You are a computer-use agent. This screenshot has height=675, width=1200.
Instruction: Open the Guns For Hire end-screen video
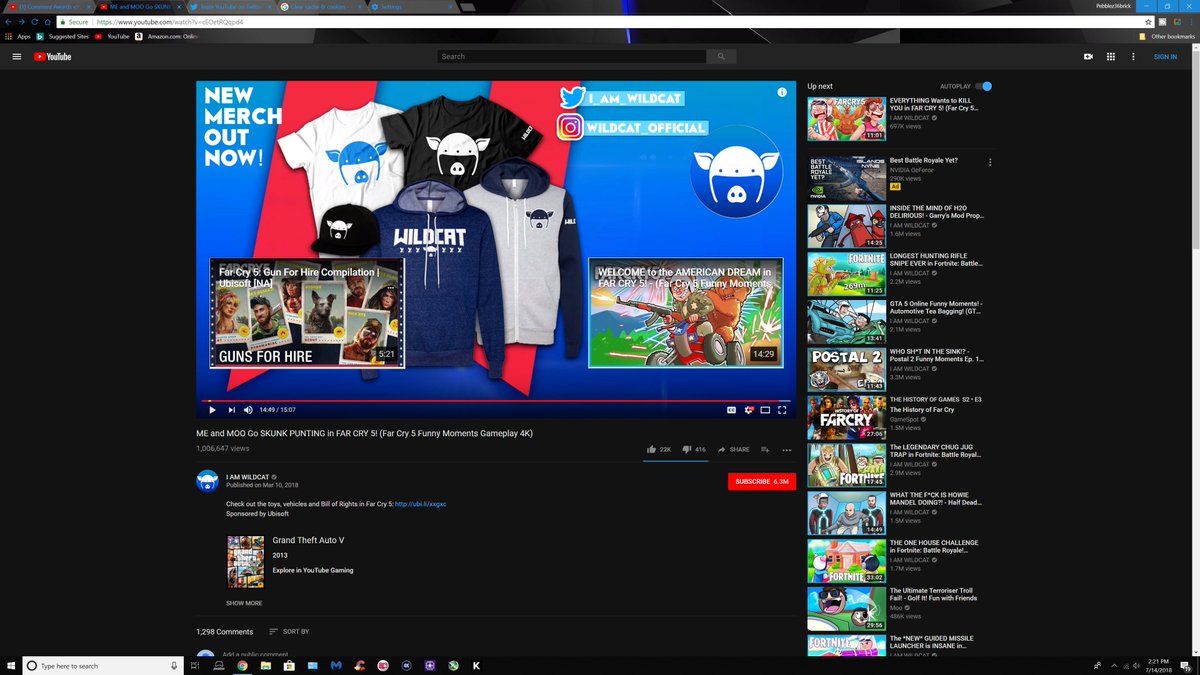pos(307,313)
